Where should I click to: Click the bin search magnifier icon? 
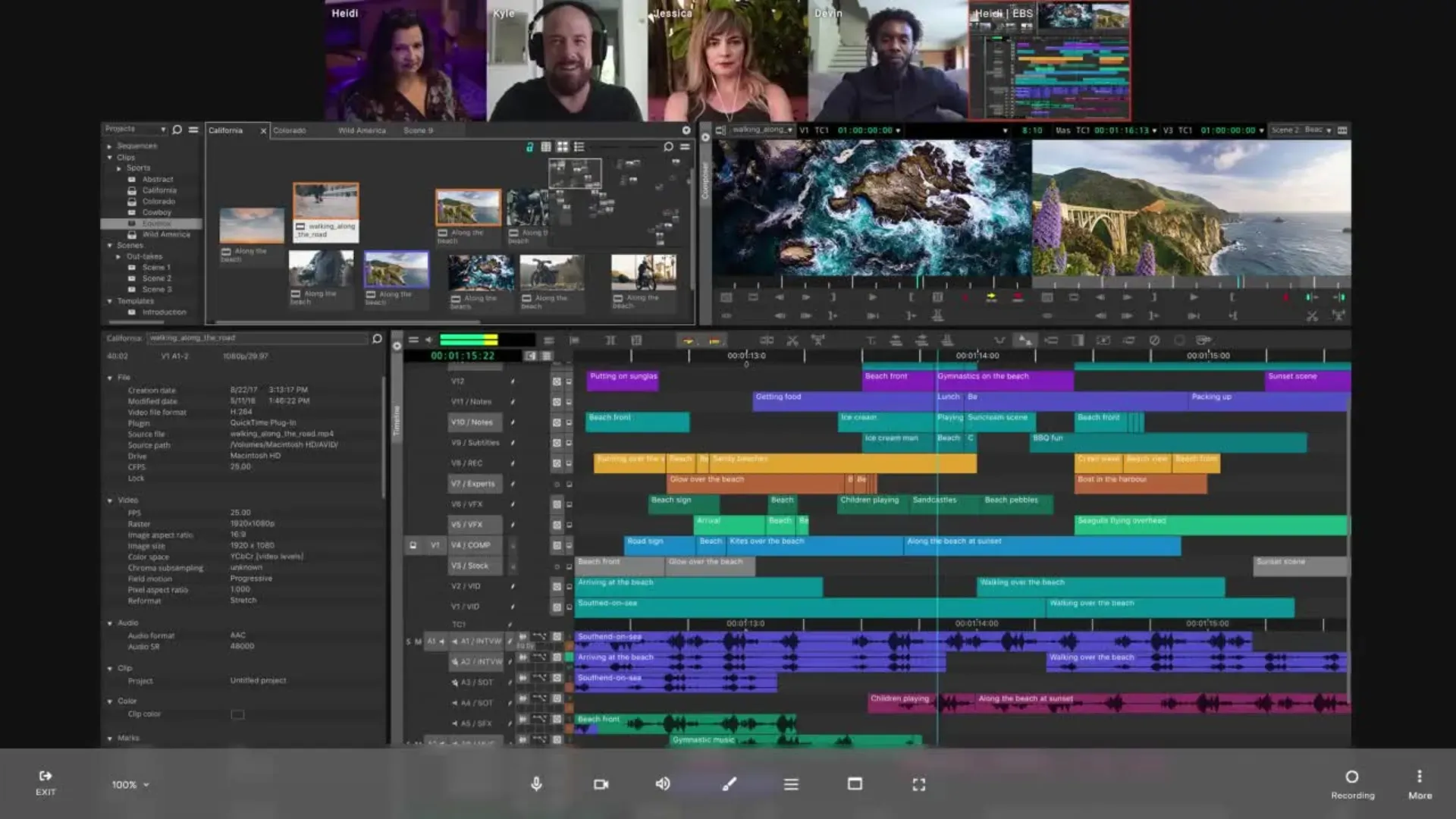668,146
